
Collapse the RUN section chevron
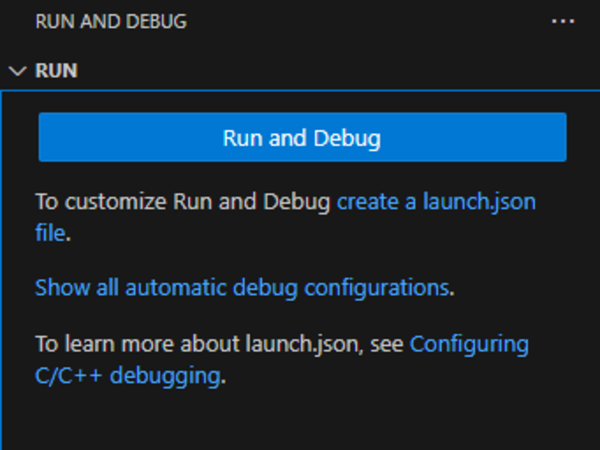click(x=17, y=71)
